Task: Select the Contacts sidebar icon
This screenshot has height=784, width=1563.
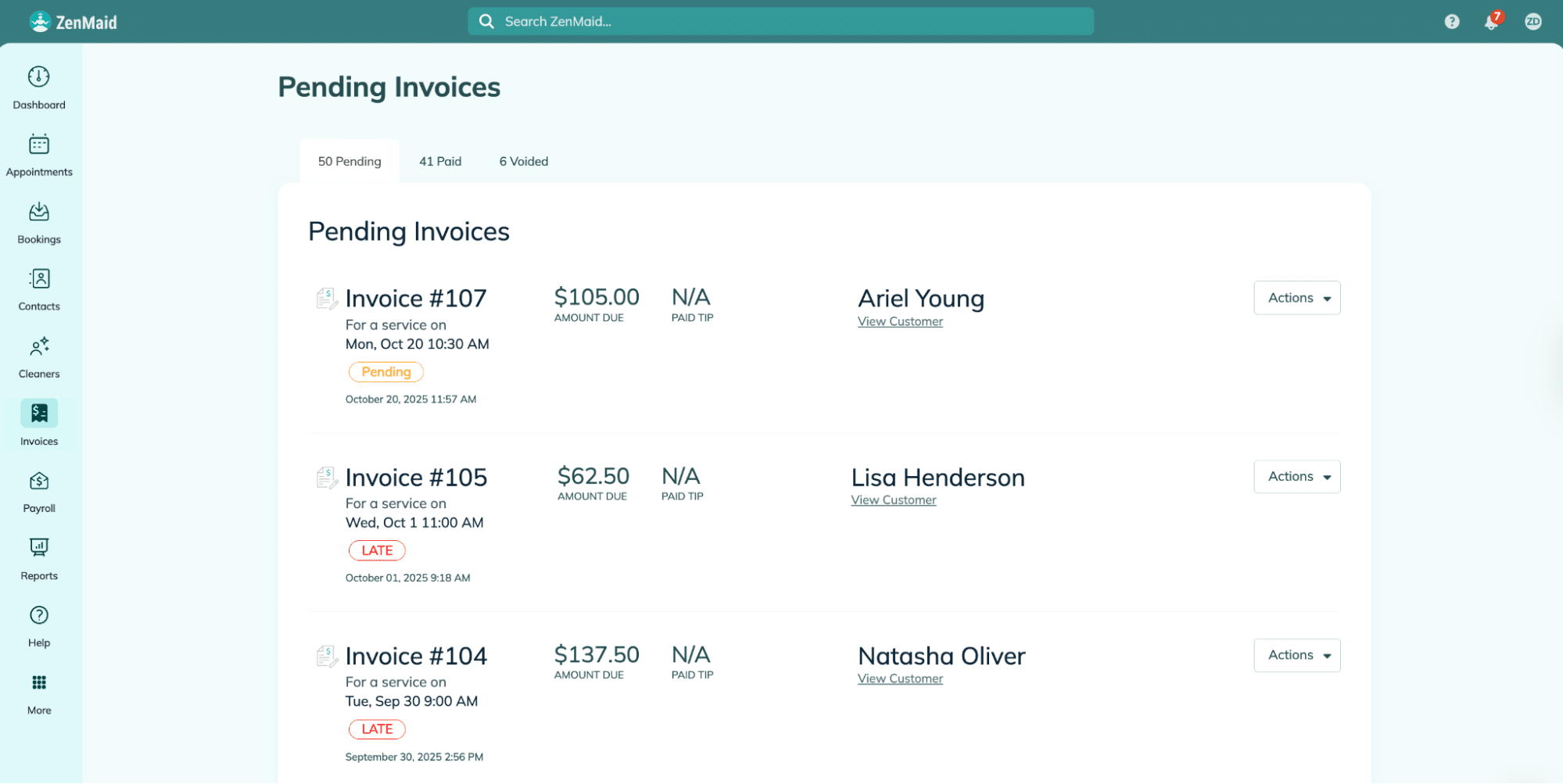Action: click(39, 279)
